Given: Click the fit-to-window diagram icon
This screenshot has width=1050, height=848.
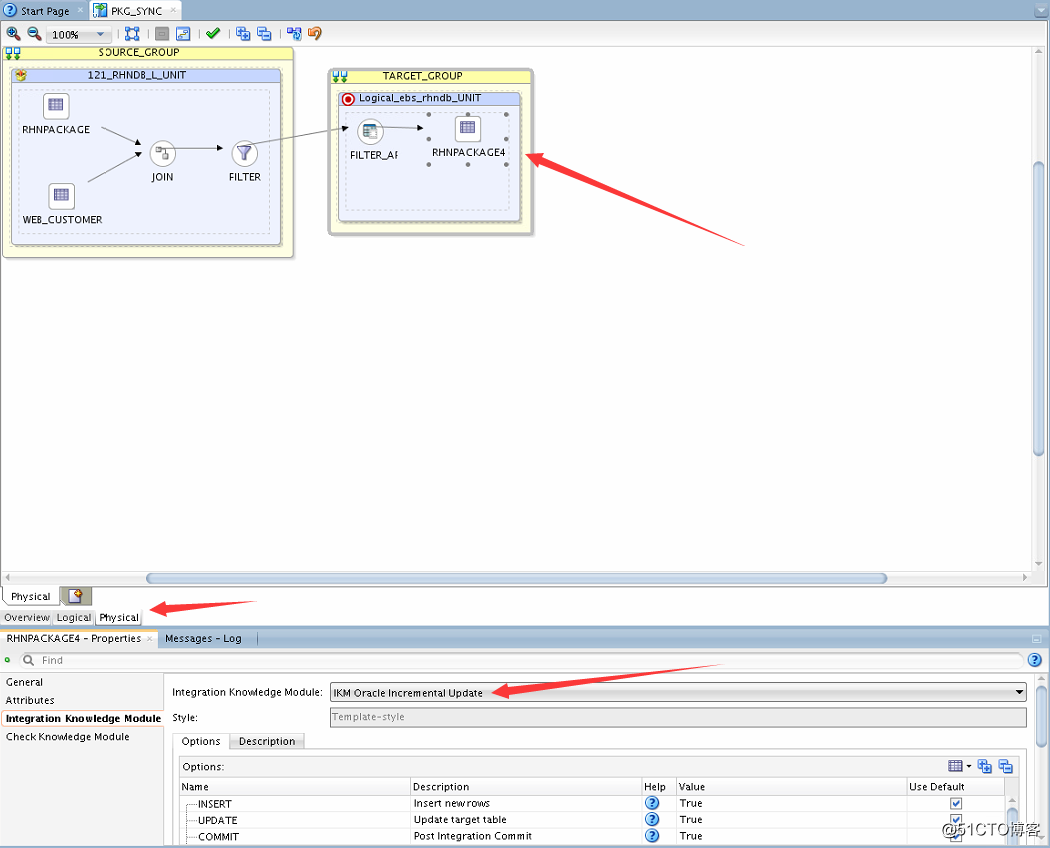Looking at the screenshot, I should pos(132,33).
